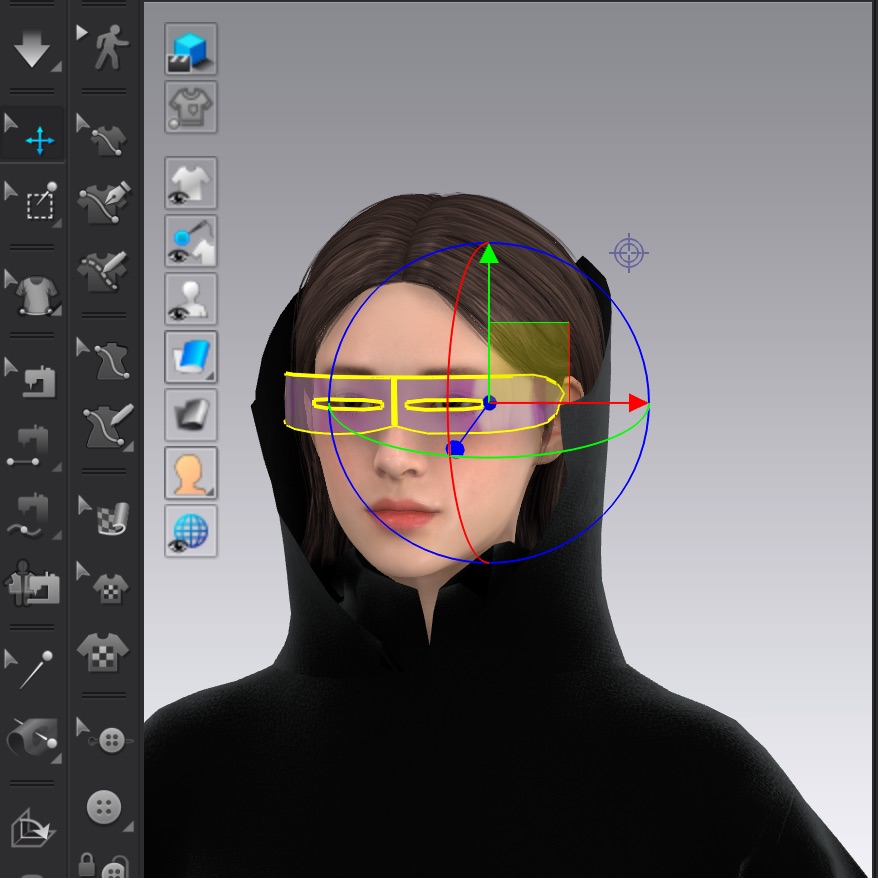This screenshot has width=878, height=878.
Task: Toggle Show Garment eye icon
Action: click(x=190, y=184)
